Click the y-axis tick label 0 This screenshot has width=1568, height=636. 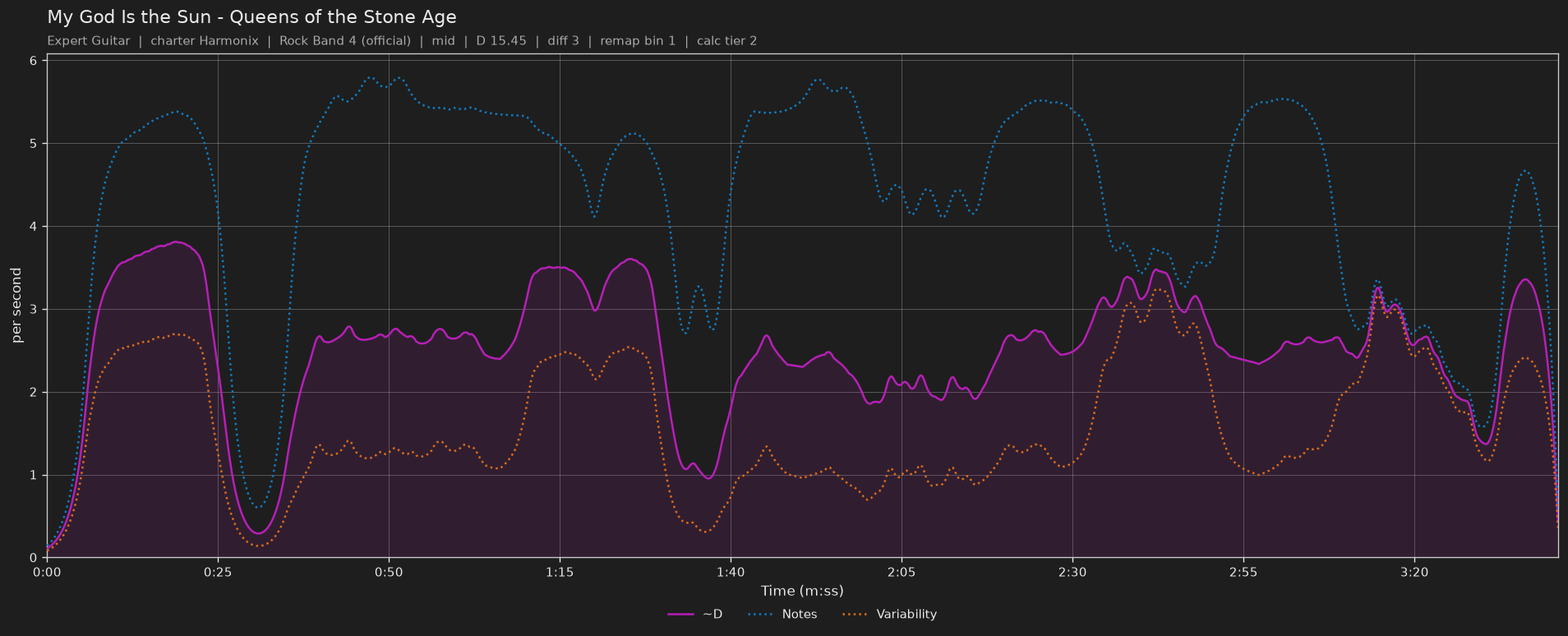pyautogui.click(x=33, y=559)
